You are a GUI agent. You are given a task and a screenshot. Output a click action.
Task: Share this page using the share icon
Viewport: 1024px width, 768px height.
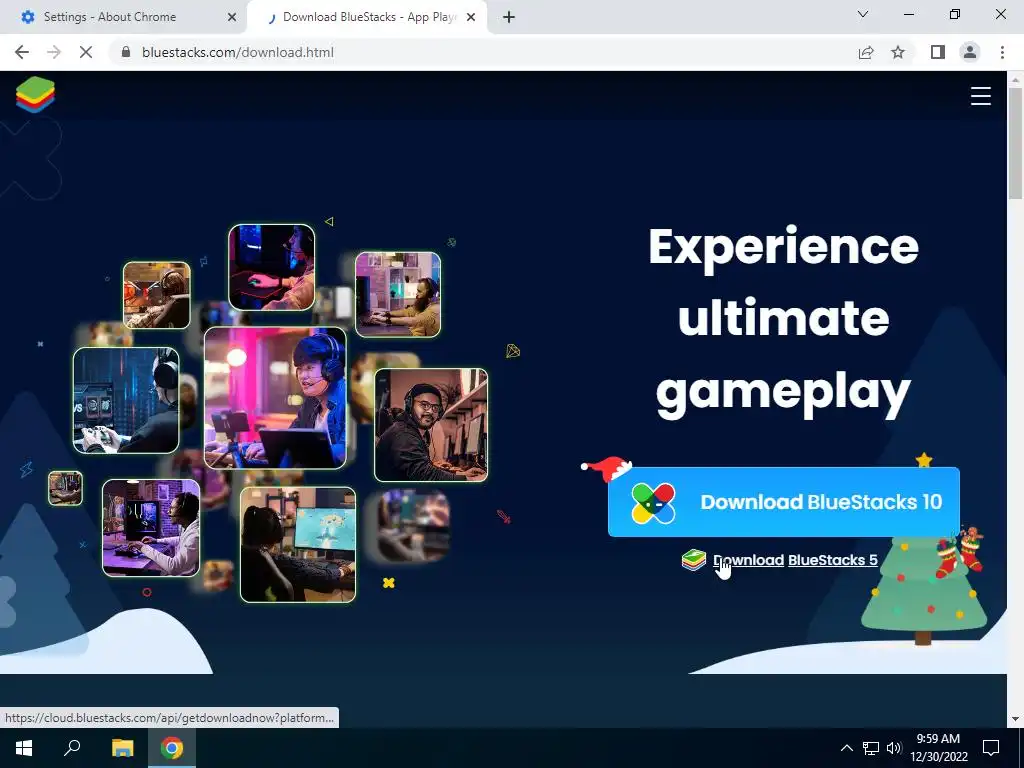866,52
